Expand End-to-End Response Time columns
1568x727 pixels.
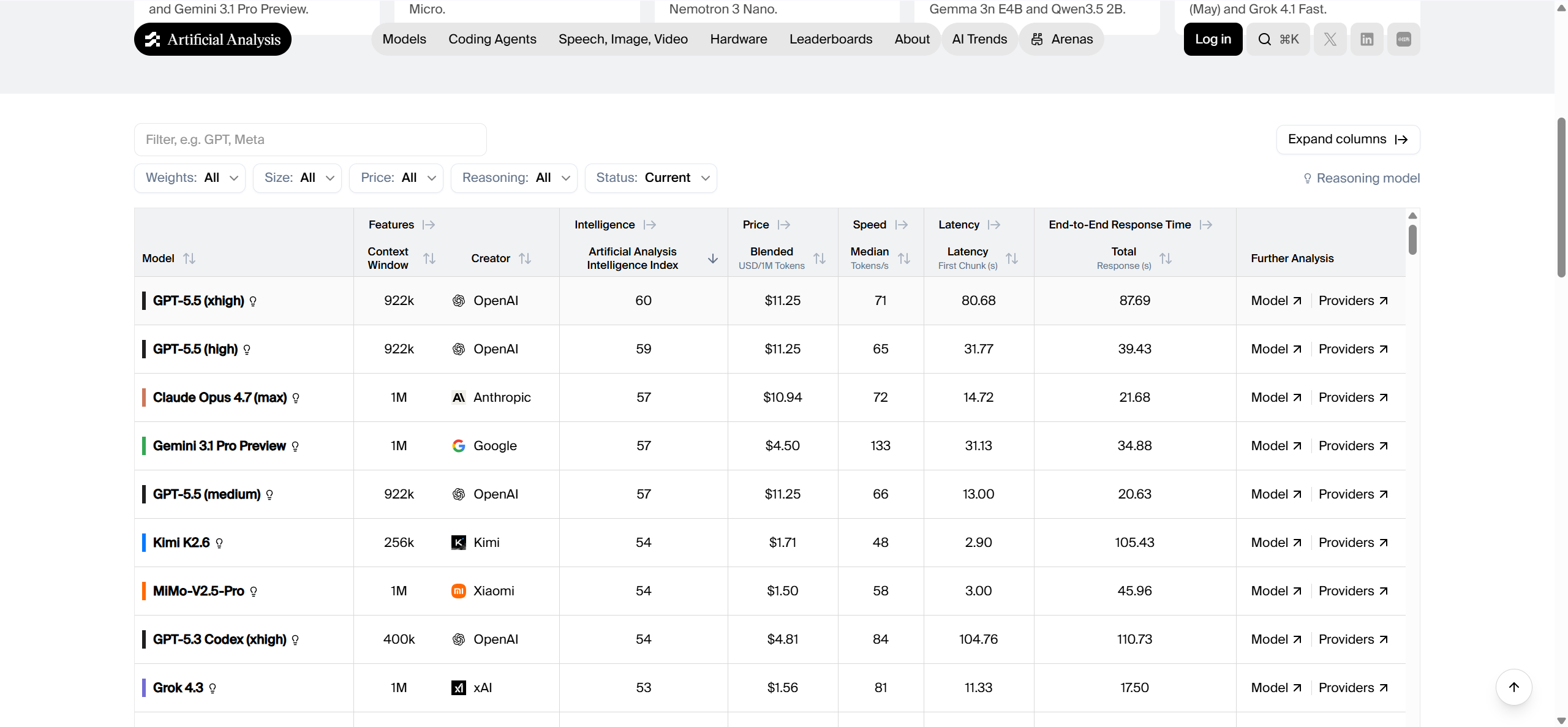(x=1206, y=225)
